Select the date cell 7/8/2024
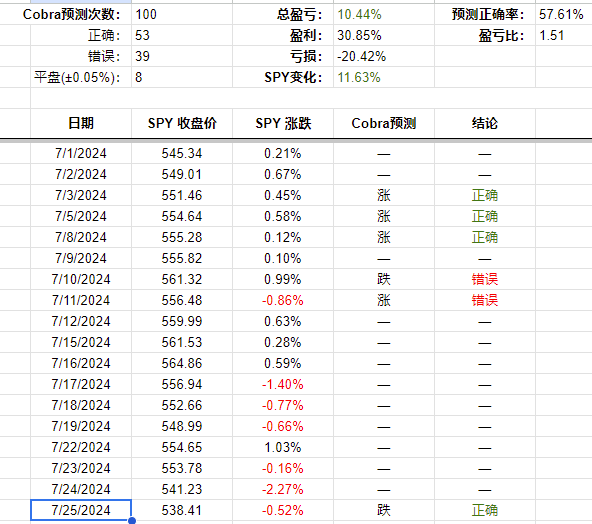 (81, 237)
